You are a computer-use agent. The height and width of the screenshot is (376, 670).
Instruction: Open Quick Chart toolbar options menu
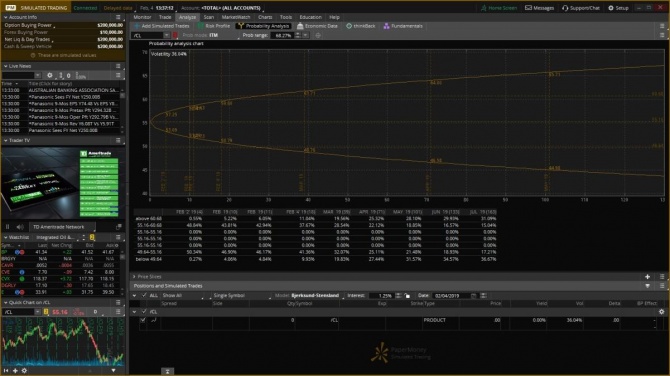[x=118, y=312]
